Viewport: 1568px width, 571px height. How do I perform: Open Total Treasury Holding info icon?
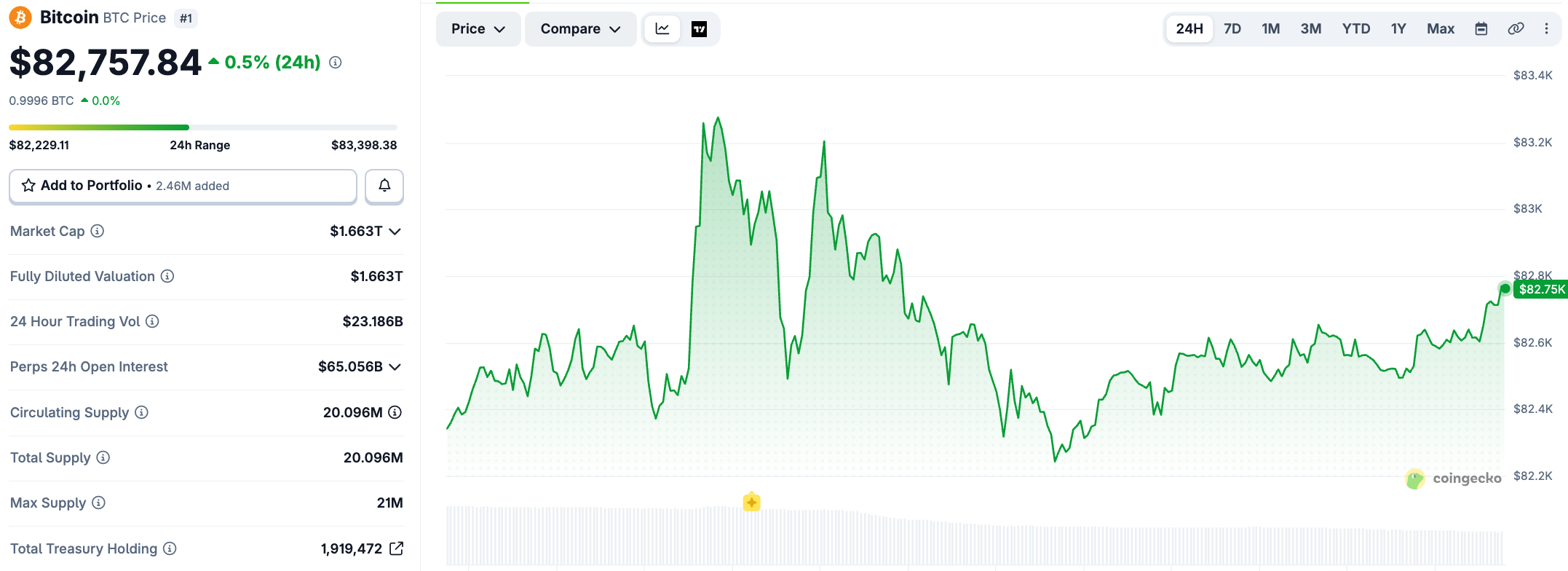click(170, 548)
